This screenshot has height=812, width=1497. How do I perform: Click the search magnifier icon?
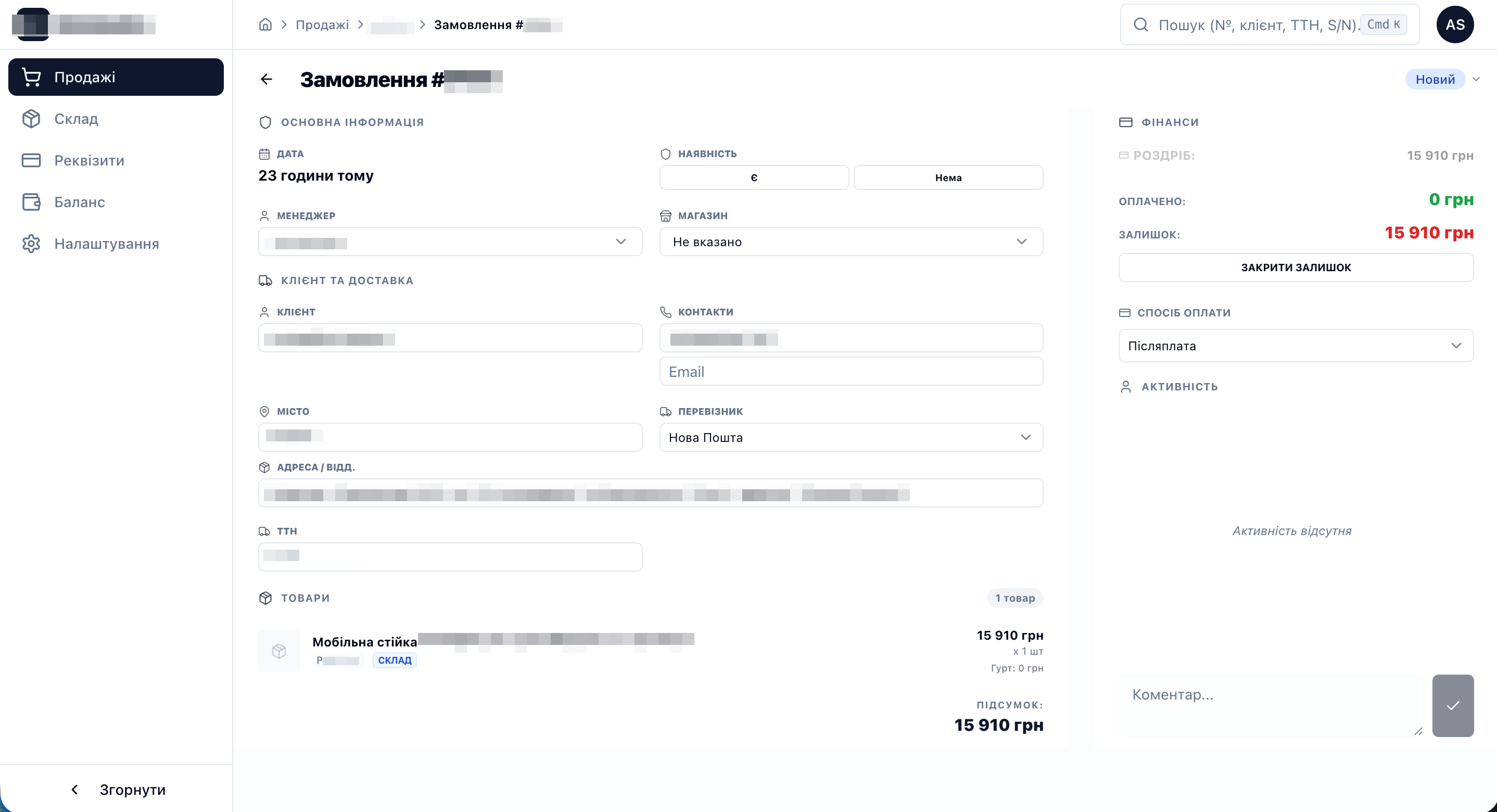pos(1141,24)
